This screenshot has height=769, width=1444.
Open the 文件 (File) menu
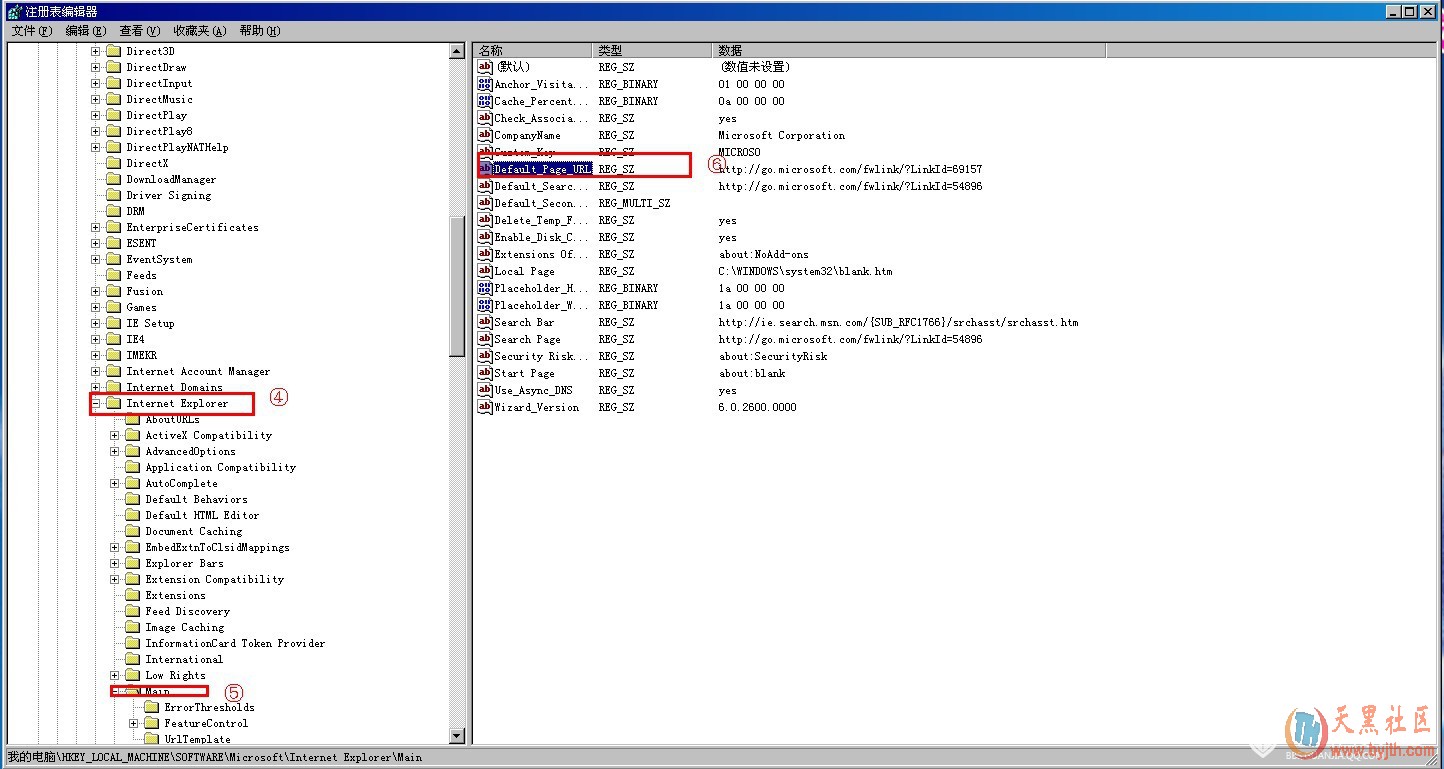[x=30, y=31]
